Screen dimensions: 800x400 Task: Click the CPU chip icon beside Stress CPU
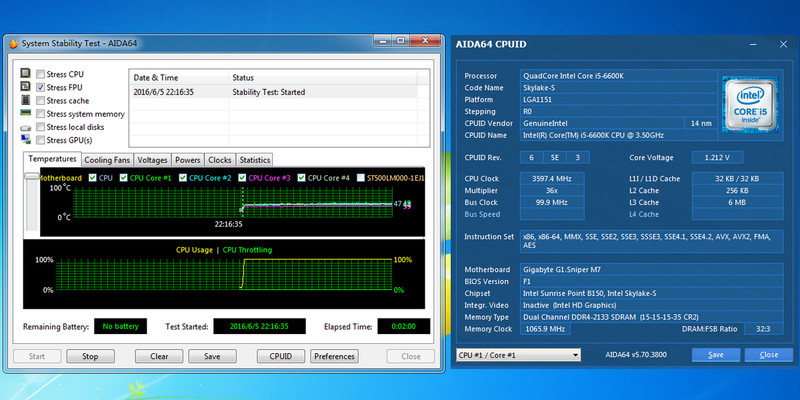25,74
